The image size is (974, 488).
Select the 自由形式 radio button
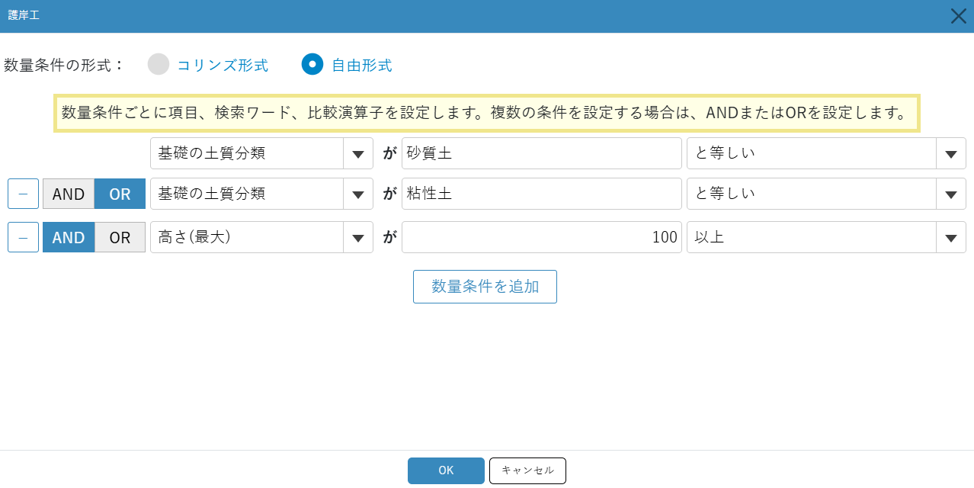coord(313,65)
